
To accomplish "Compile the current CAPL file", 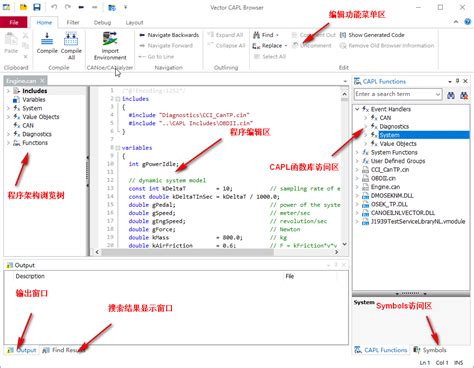I will [x=47, y=43].
